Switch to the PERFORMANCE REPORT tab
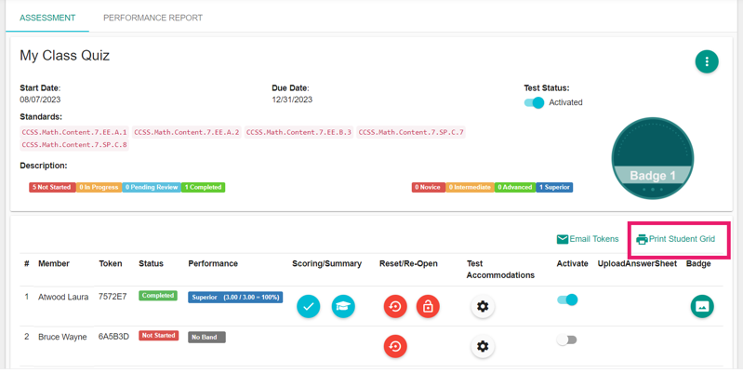The width and height of the screenshot is (744, 374). pos(153,18)
